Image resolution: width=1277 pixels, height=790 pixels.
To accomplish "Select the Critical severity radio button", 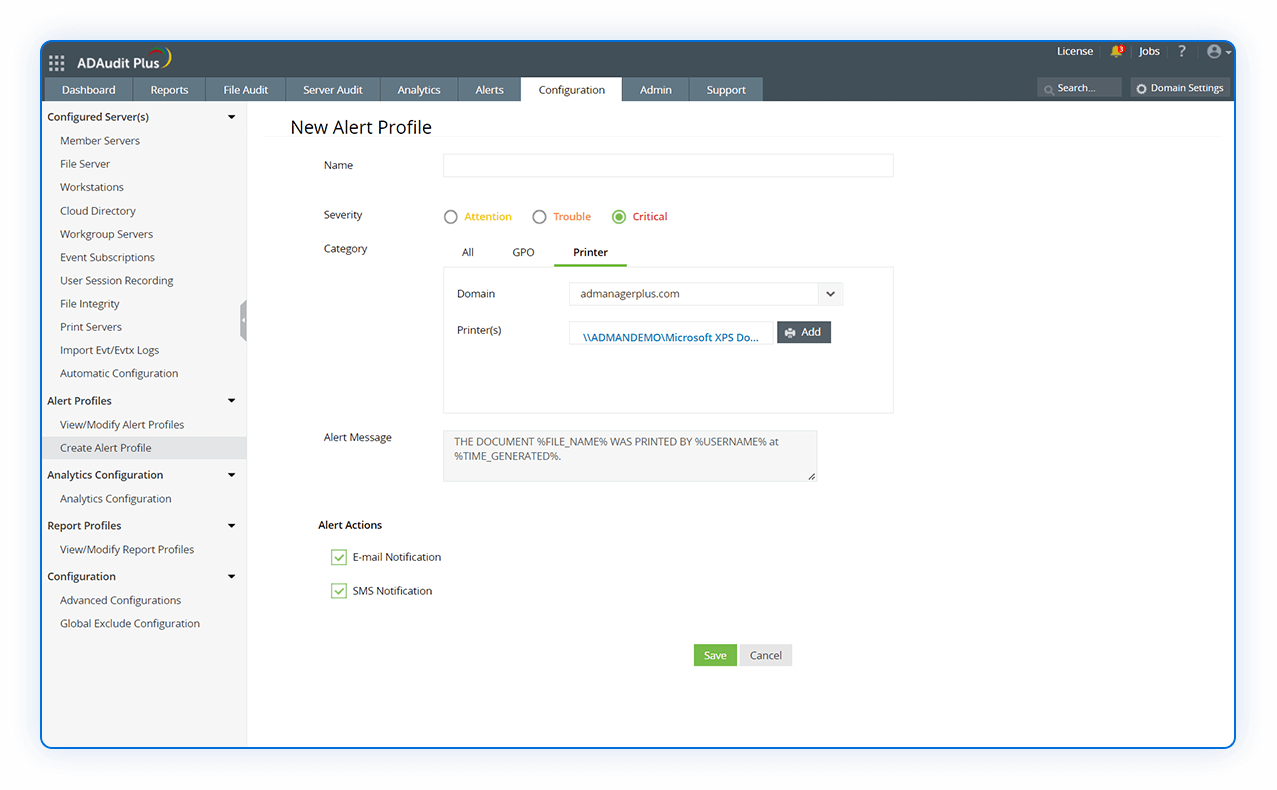I will coord(619,217).
